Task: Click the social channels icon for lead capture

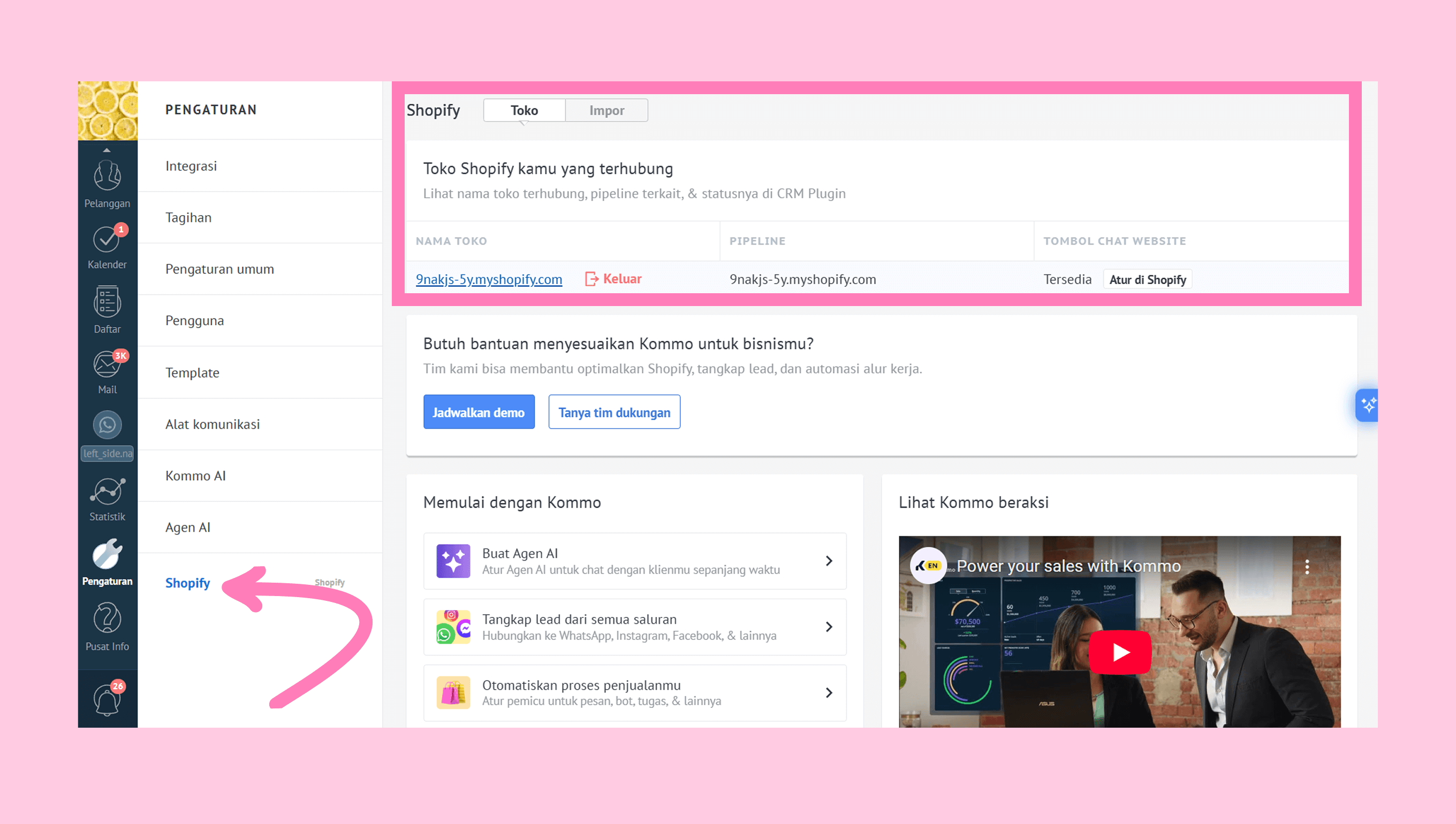Action: click(x=453, y=627)
